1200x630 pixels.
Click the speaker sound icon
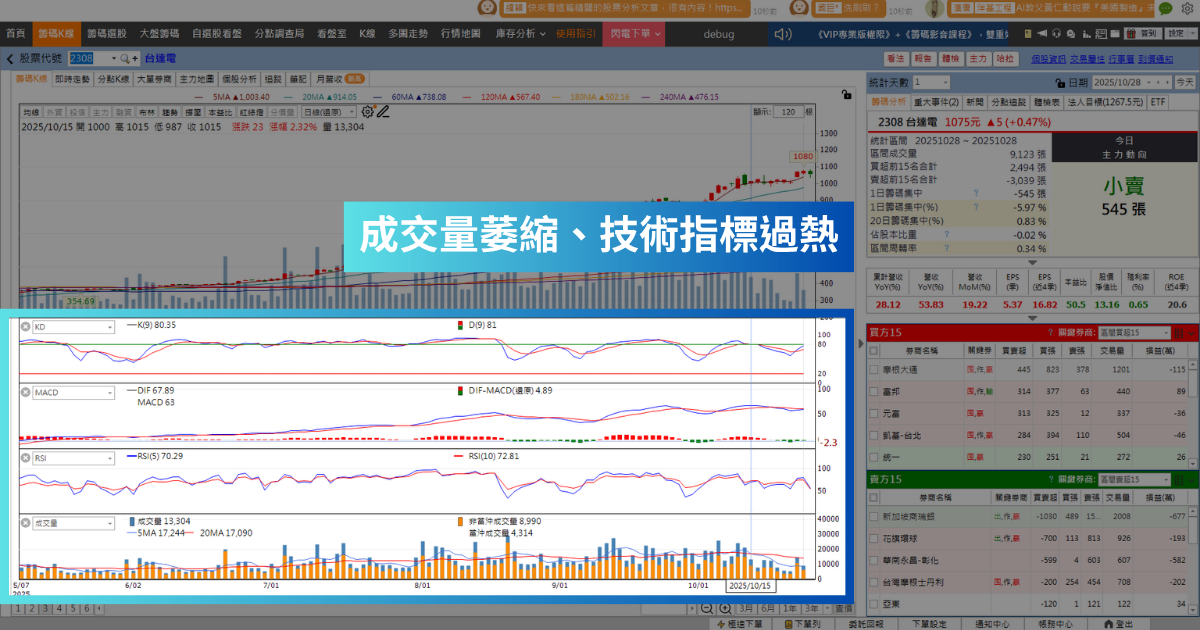(x=782, y=33)
